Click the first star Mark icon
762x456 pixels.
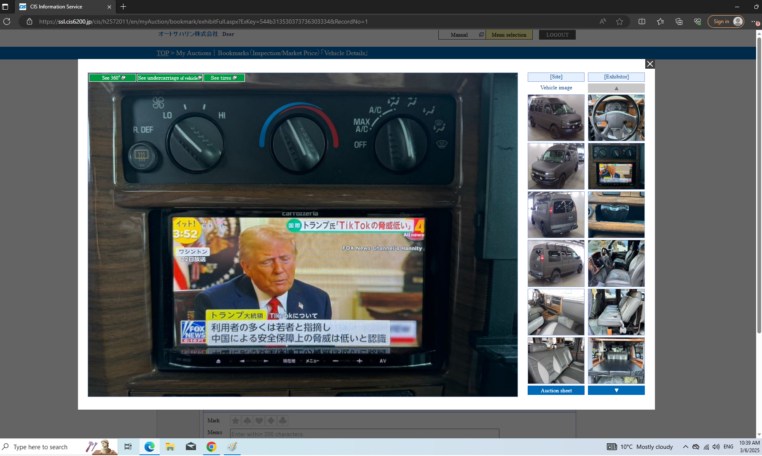pos(236,421)
